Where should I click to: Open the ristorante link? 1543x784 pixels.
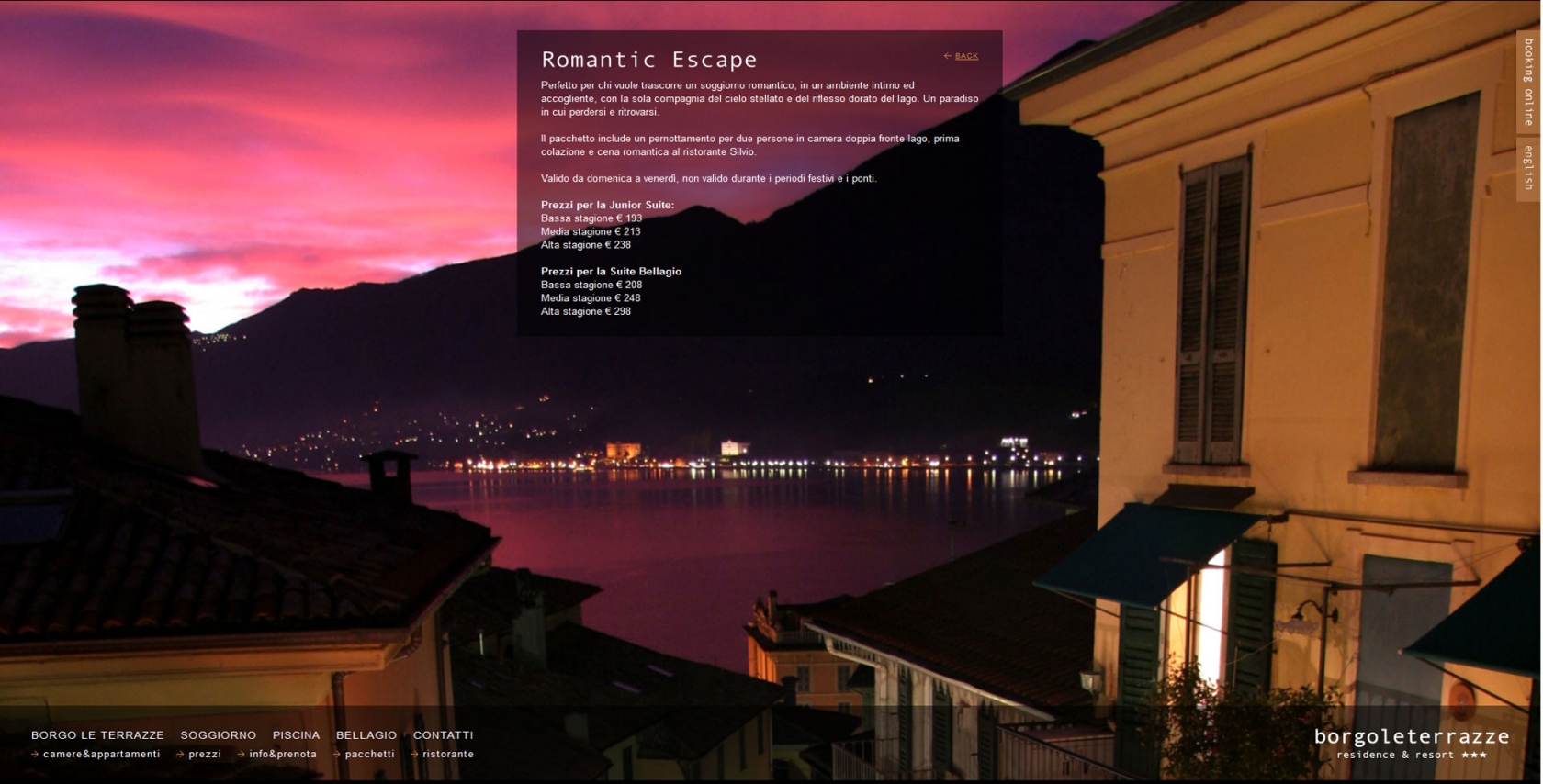448,755
